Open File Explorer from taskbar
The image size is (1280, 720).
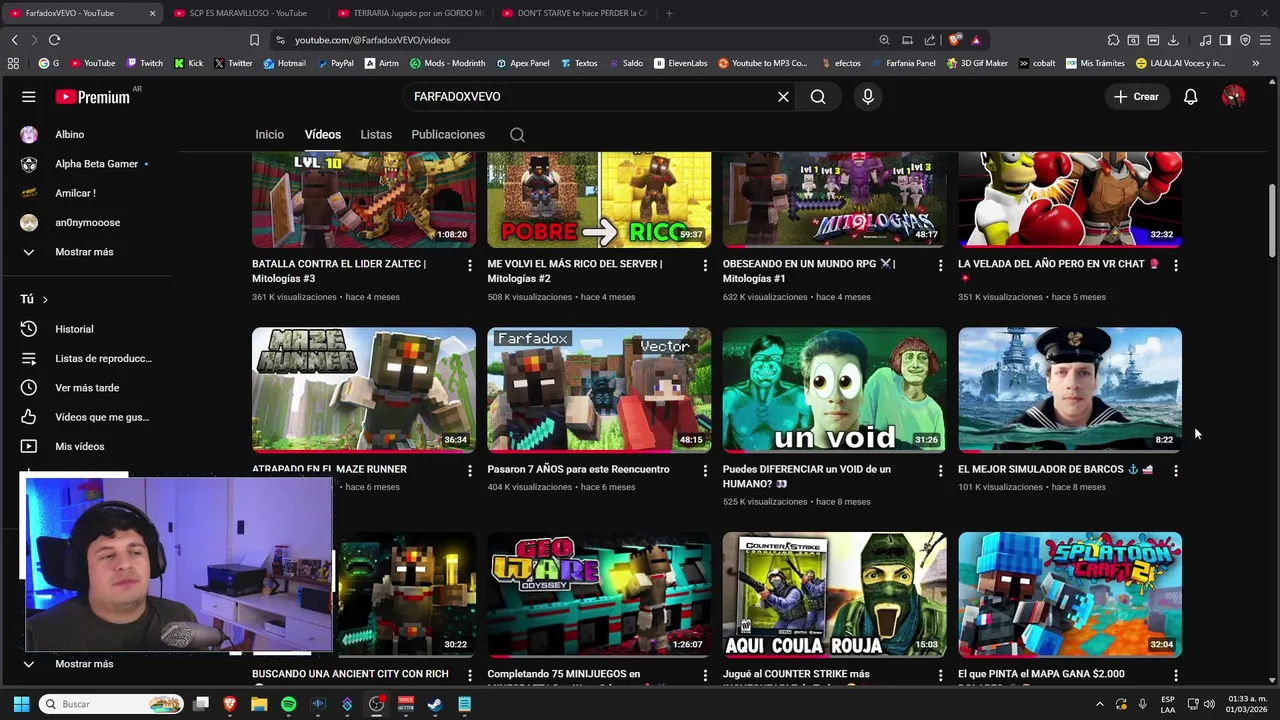point(259,704)
